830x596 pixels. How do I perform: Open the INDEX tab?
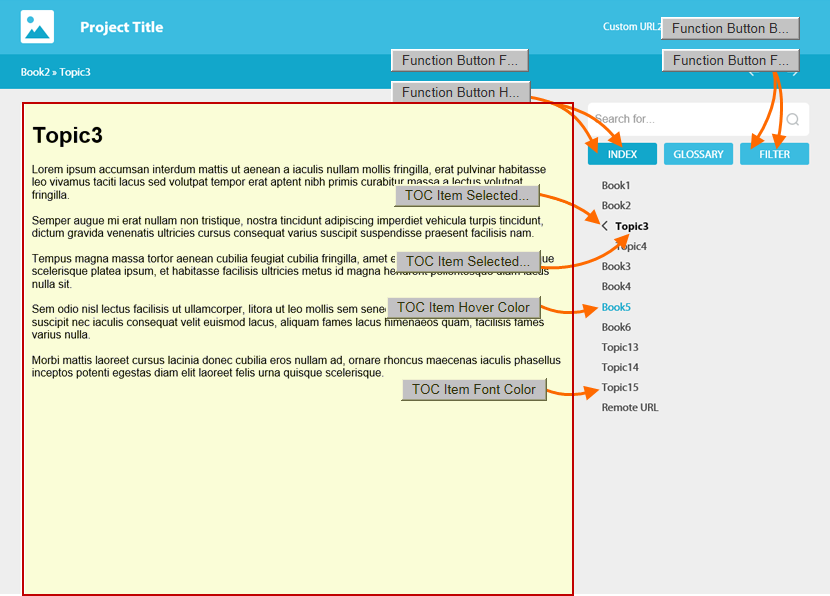(622, 154)
